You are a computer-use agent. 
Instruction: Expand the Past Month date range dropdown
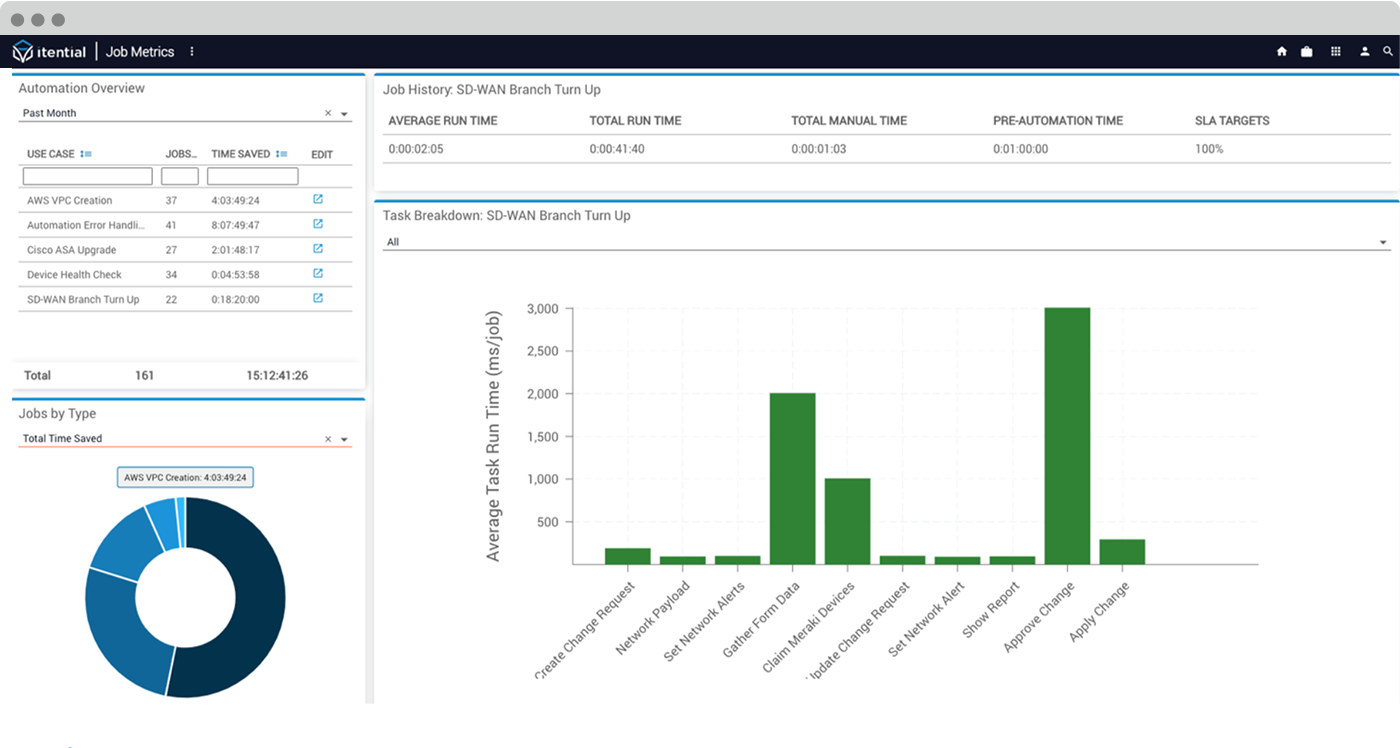(344, 112)
